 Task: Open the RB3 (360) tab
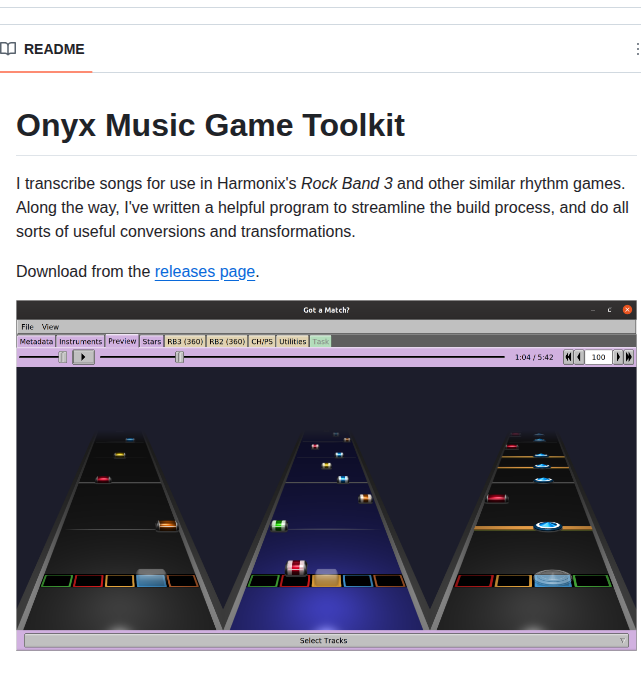tap(185, 341)
